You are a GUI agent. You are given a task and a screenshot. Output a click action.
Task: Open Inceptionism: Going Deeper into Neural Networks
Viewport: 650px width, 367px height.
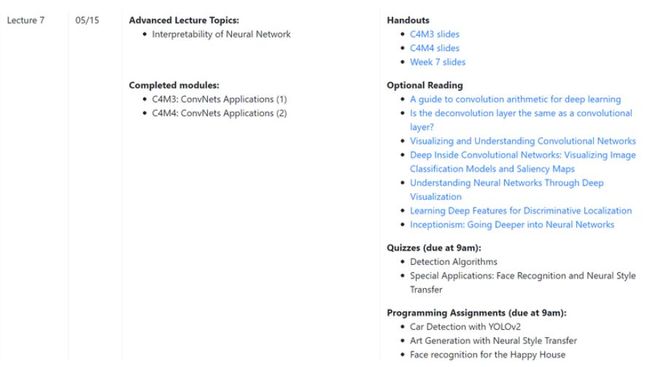click(512, 225)
